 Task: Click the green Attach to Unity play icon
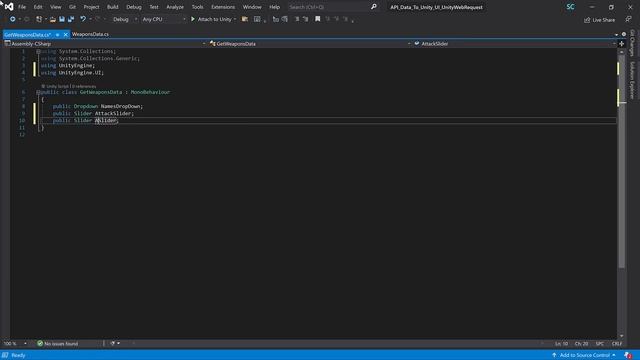pos(193,19)
